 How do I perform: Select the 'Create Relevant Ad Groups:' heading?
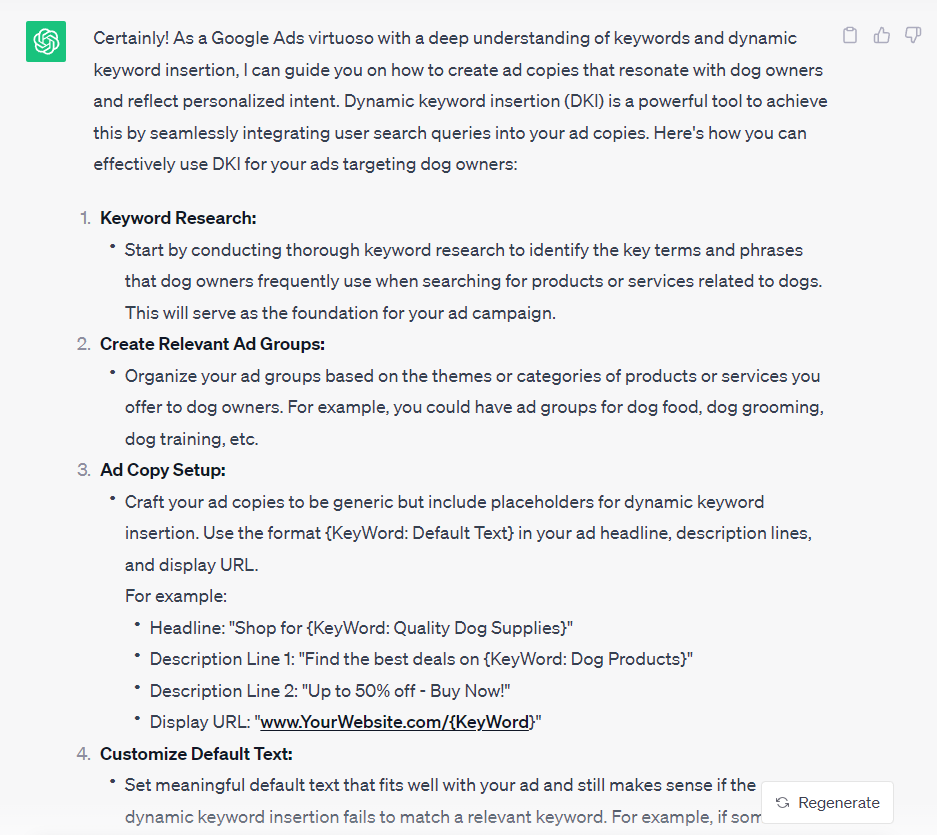point(212,343)
